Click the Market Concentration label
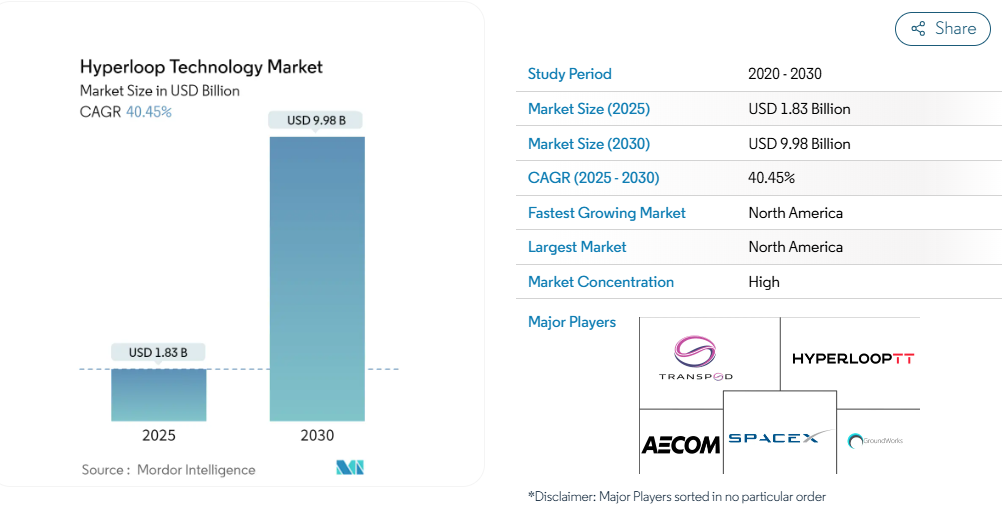The width and height of the screenshot is (1003, 530). 600,282
